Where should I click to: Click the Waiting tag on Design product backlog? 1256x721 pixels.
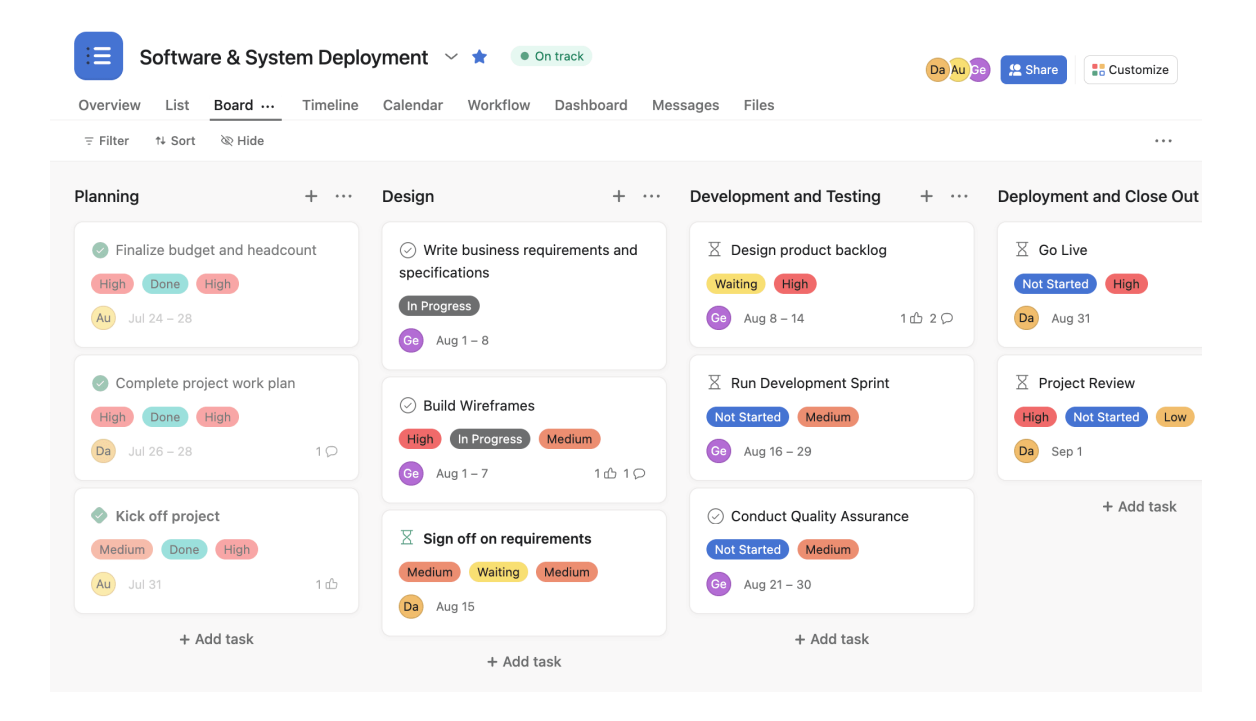(x=735, y=284)
